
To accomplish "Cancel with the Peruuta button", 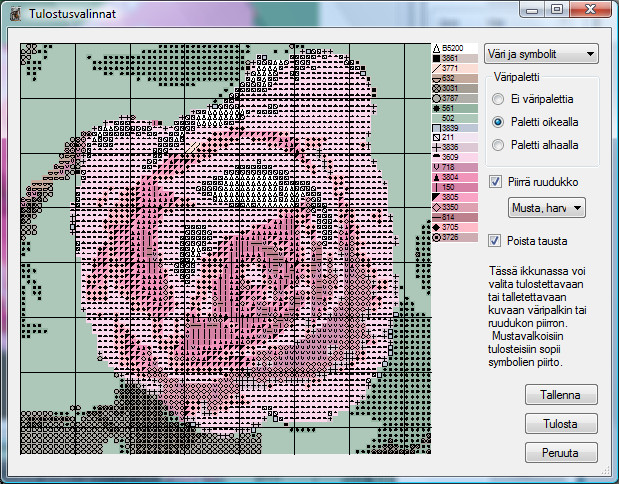I will [x=561, y=453].
